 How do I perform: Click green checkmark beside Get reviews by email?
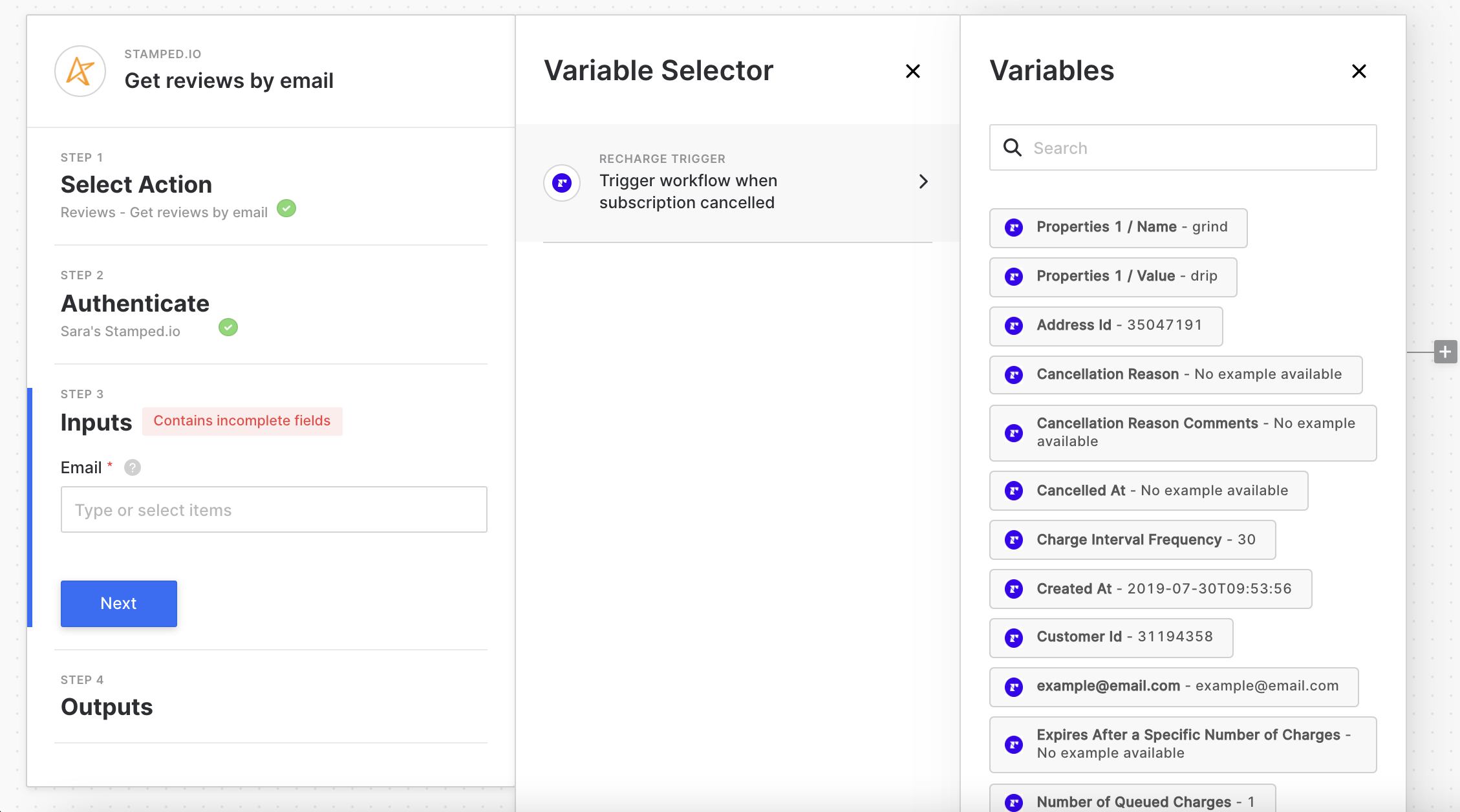click(286, 209)
